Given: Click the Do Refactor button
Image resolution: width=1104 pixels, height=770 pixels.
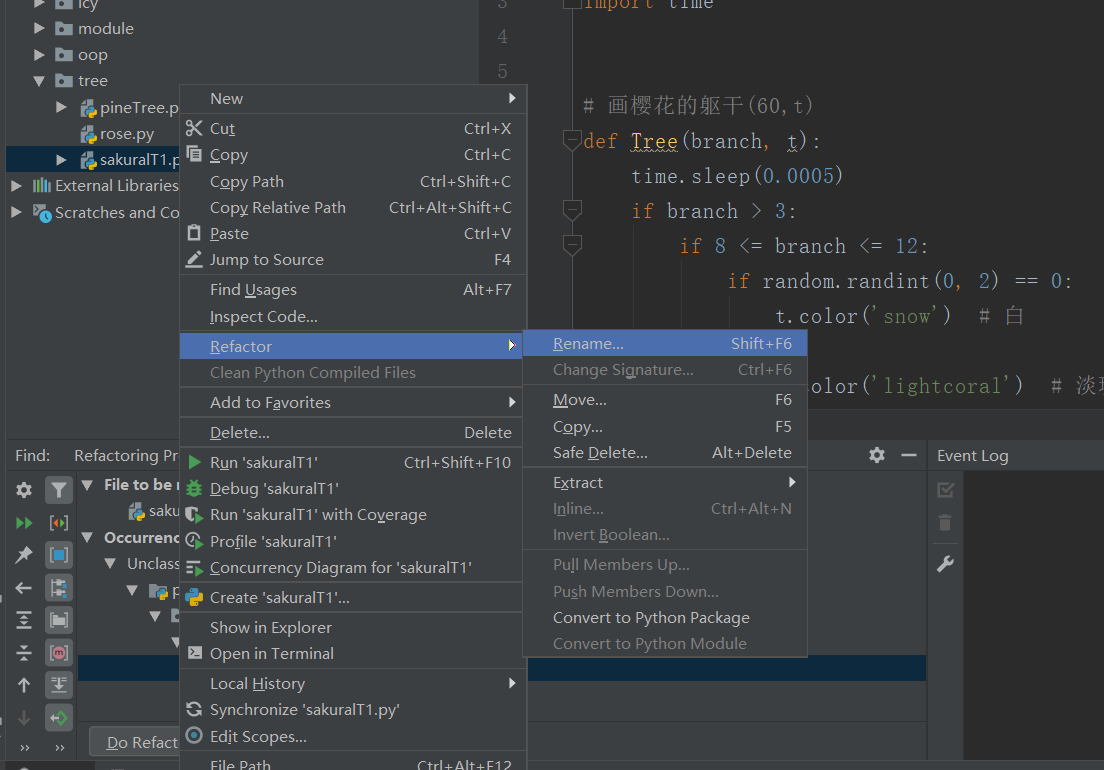Looking at the screenshot, I should [134, 743].
